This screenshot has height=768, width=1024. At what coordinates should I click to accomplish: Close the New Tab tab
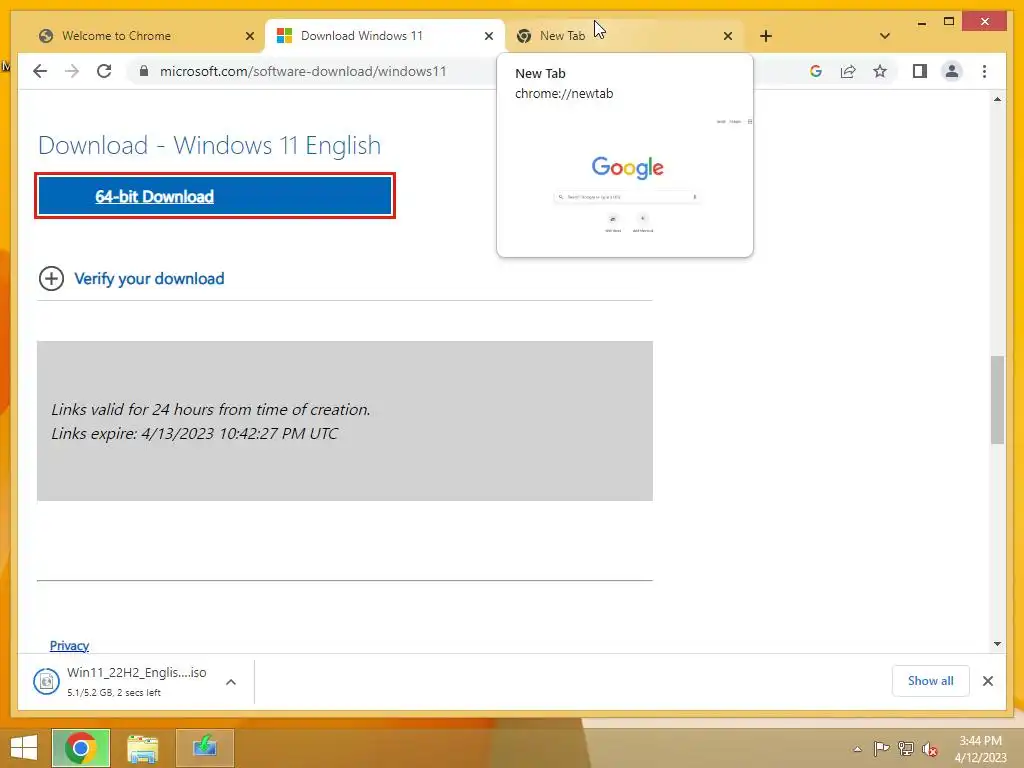click(728, 36)
